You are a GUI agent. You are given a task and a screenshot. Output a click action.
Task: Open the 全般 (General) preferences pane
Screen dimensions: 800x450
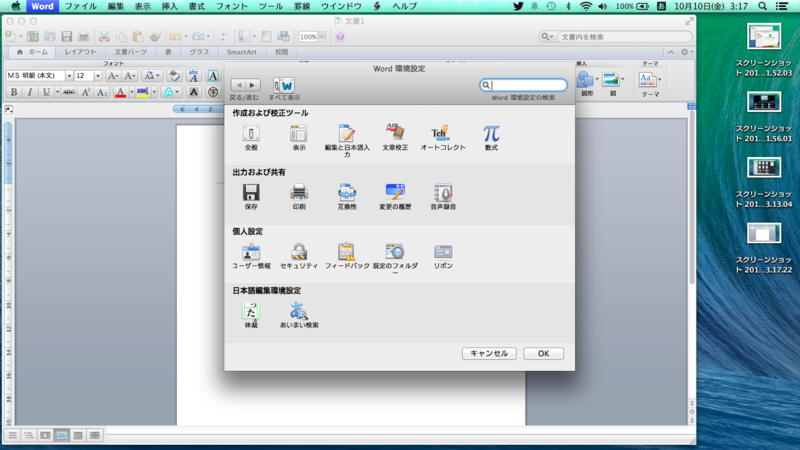[x=251, y=138]
